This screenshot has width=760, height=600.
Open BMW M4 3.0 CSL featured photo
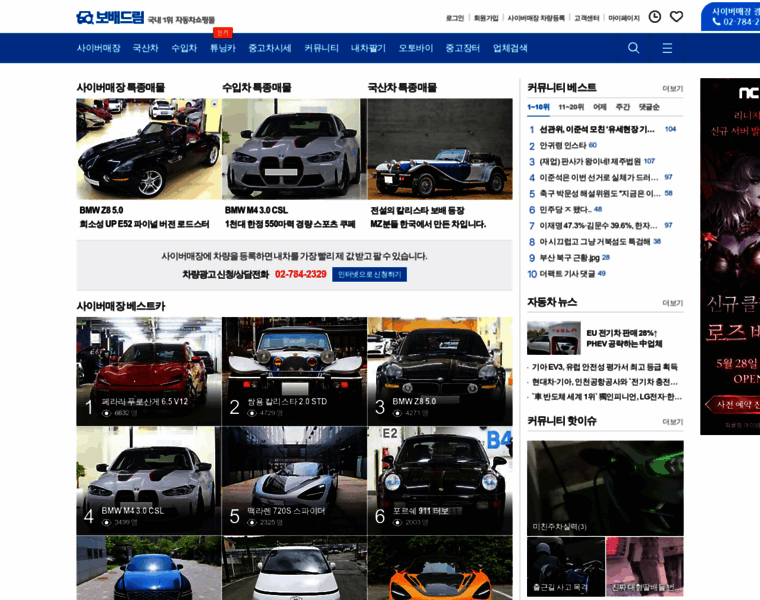point(294,149)
